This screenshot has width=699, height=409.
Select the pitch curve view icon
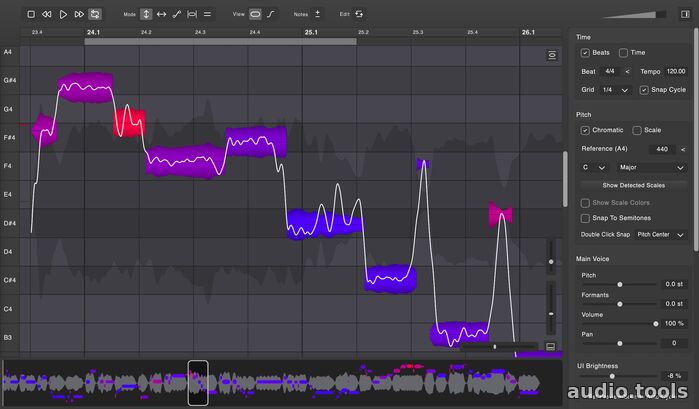tap(271, 15)
